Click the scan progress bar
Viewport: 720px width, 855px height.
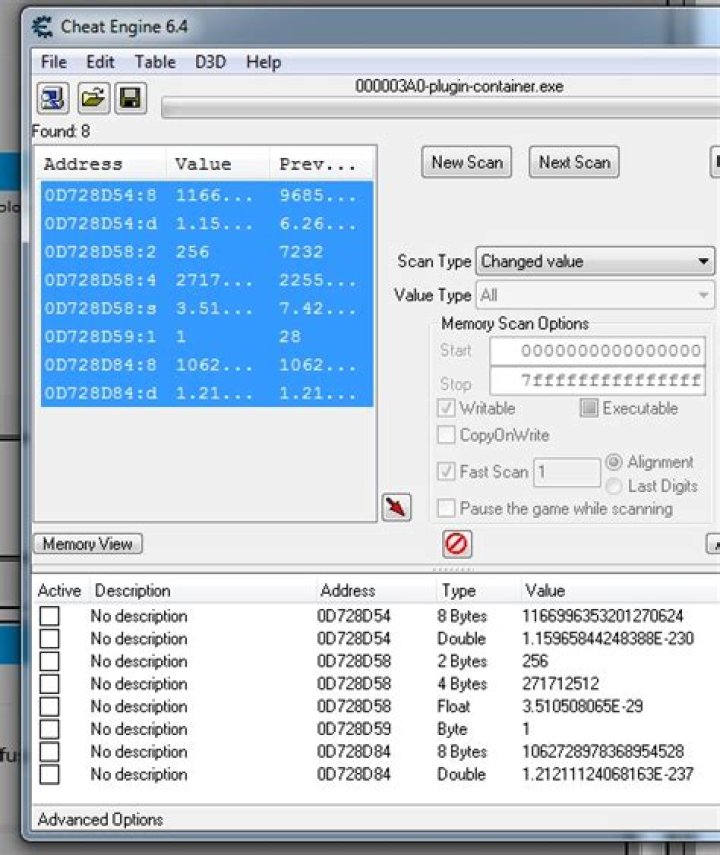point(440,107)
